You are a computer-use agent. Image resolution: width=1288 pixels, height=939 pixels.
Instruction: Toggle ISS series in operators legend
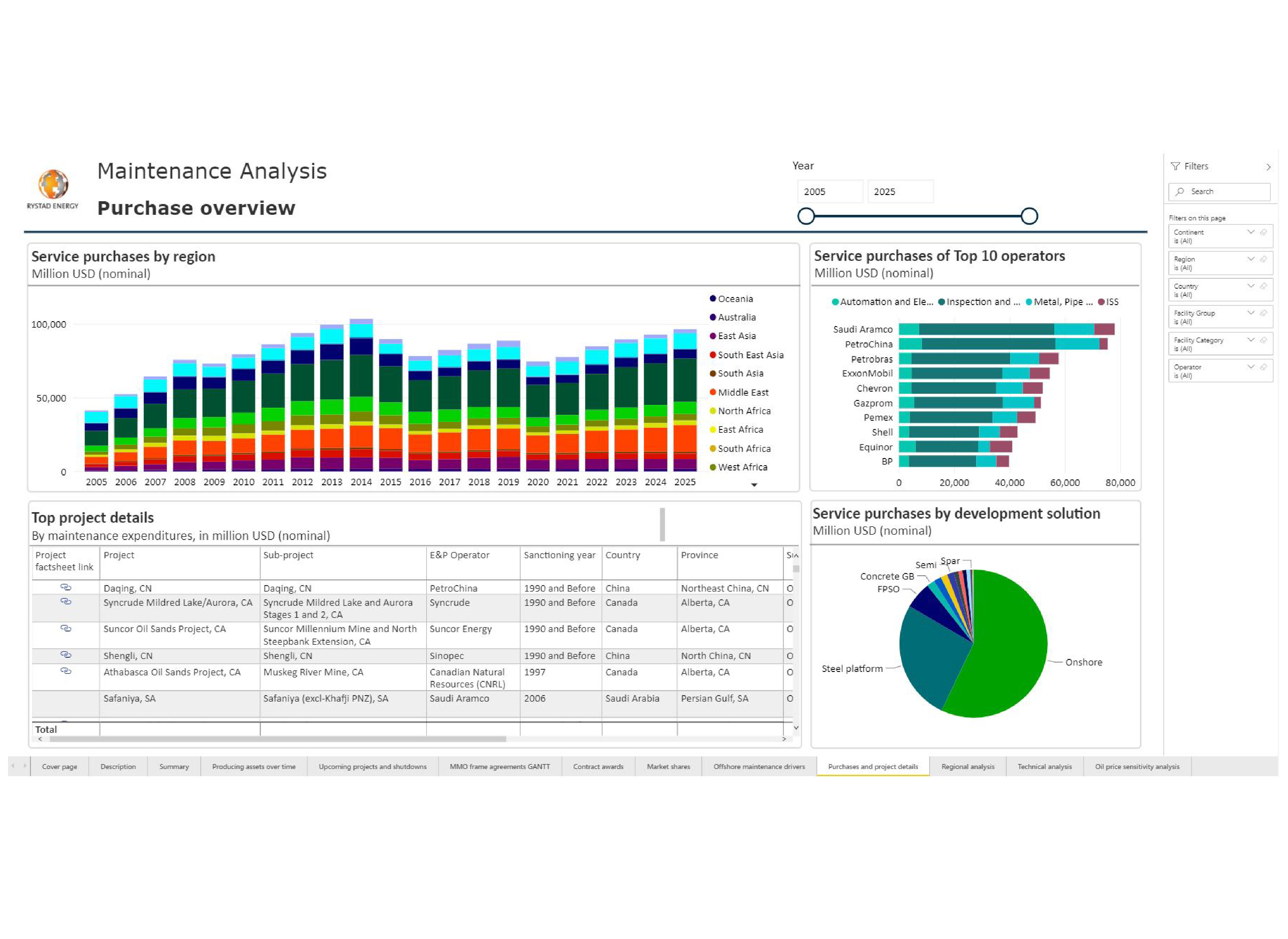(x=1111, y=302)
